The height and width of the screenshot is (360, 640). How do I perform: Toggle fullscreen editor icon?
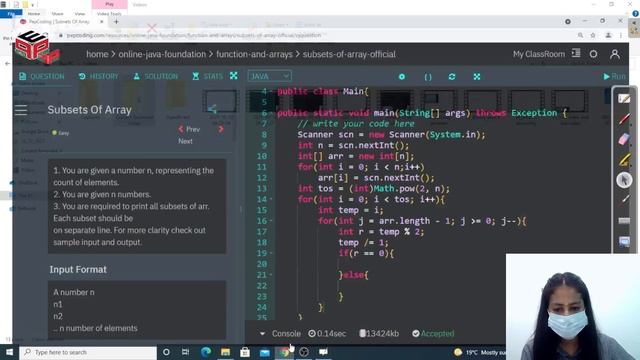tap(477, 76)
